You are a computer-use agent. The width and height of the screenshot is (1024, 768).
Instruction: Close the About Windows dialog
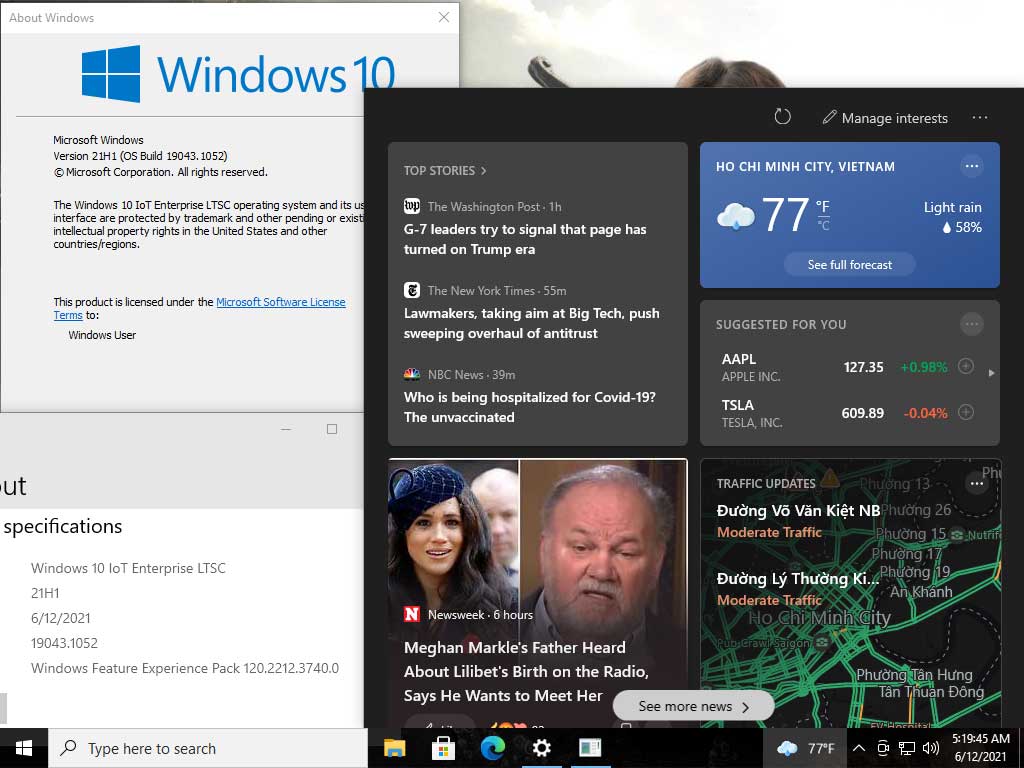point(444,17)
